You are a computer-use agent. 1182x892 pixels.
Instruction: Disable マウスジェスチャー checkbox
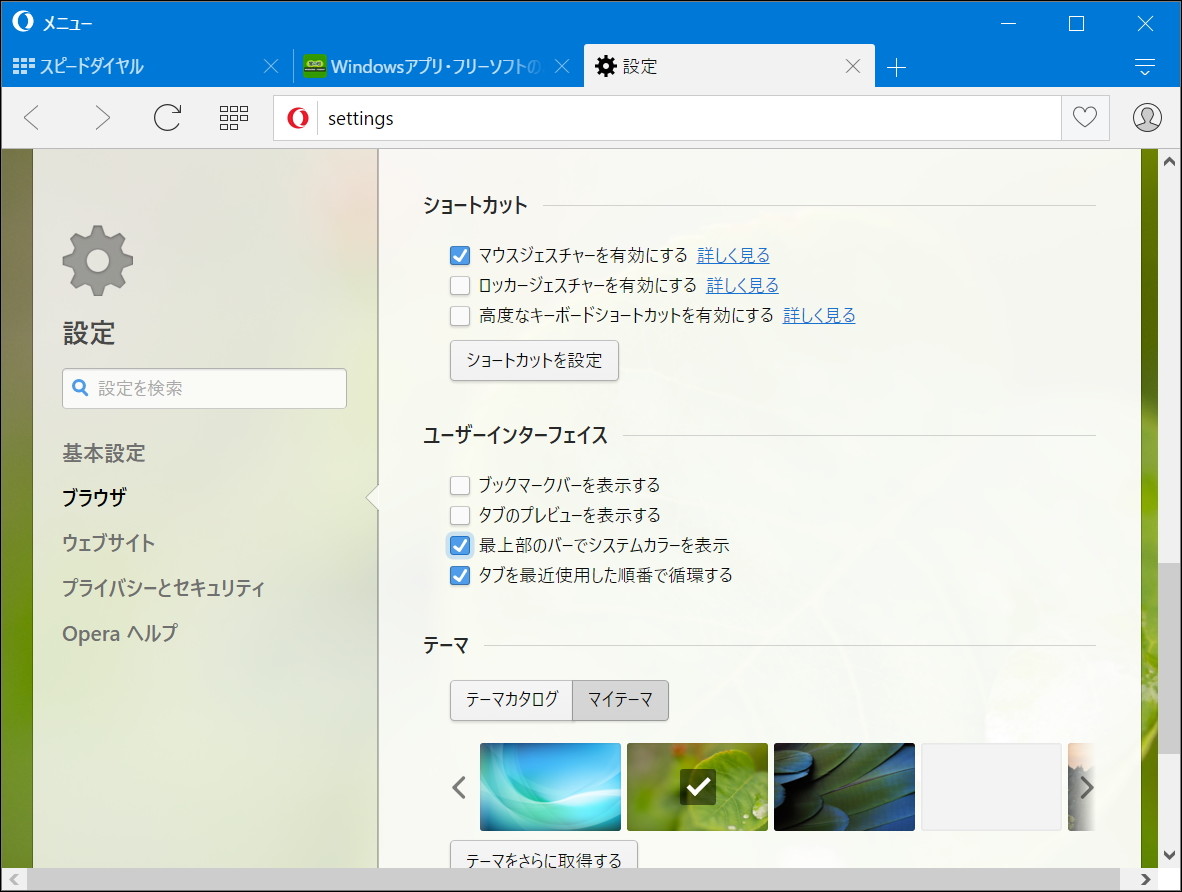[x=459, y=255]
